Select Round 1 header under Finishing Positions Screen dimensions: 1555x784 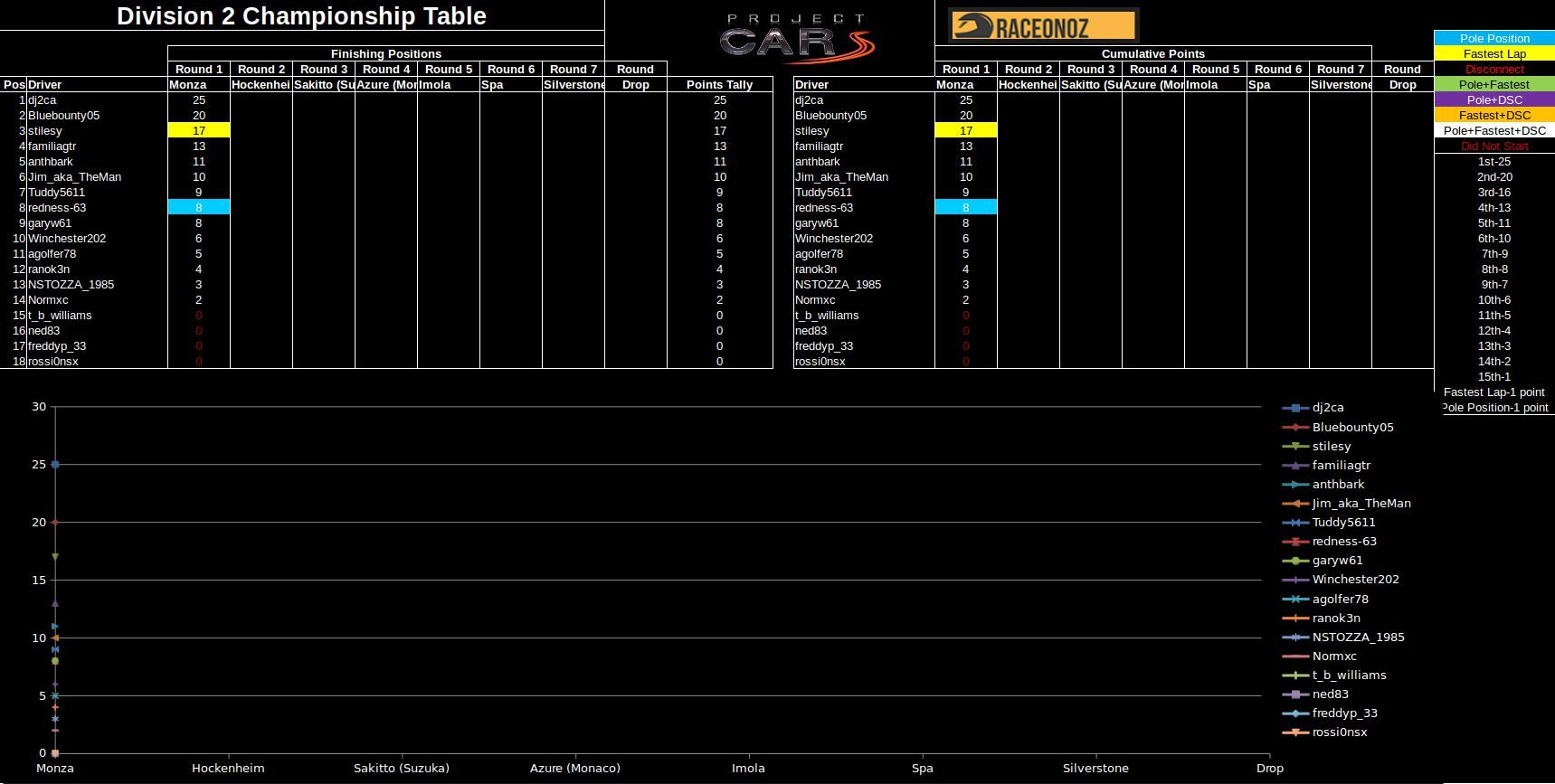tap(199, 69)
